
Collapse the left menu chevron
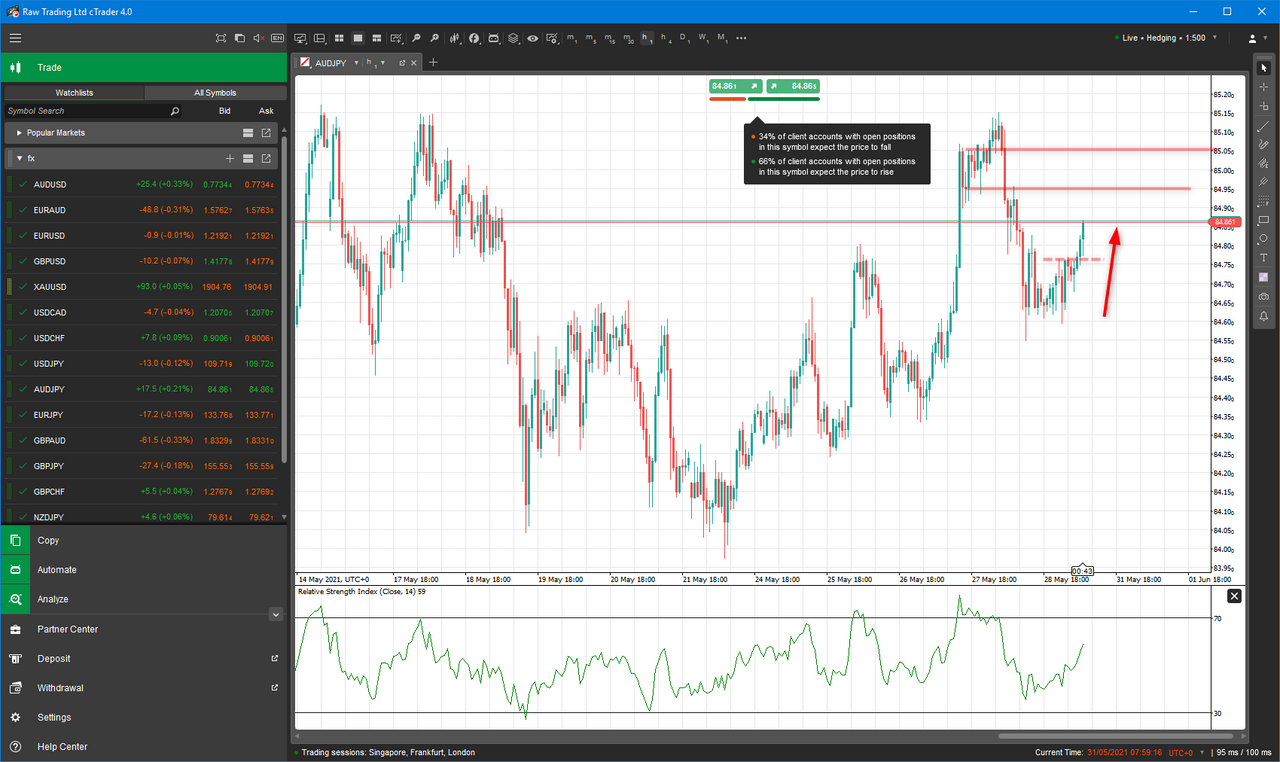tap(276, 614)
